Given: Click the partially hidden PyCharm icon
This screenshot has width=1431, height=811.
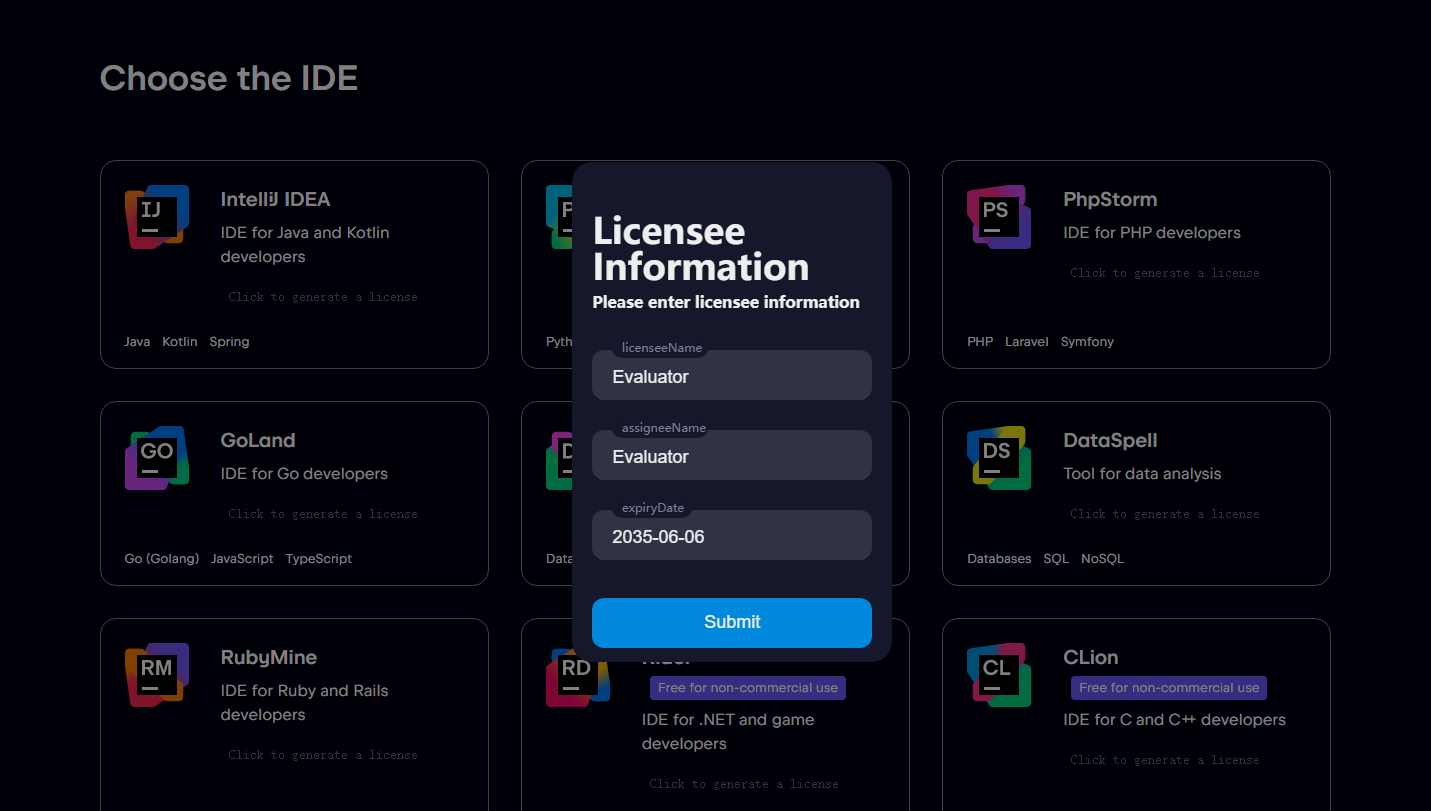Looking at the screenshot, I should click(x=560, y=216).
